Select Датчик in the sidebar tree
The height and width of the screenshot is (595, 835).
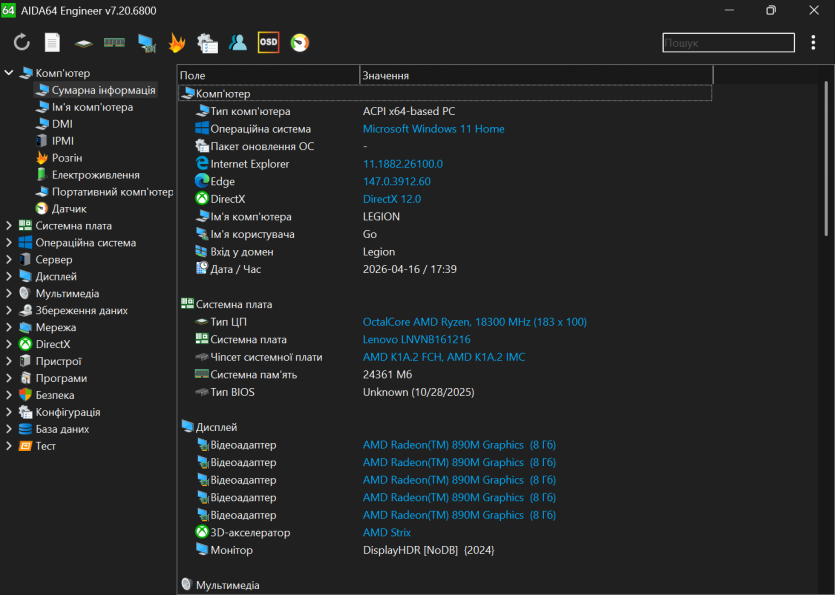[69, 209]
